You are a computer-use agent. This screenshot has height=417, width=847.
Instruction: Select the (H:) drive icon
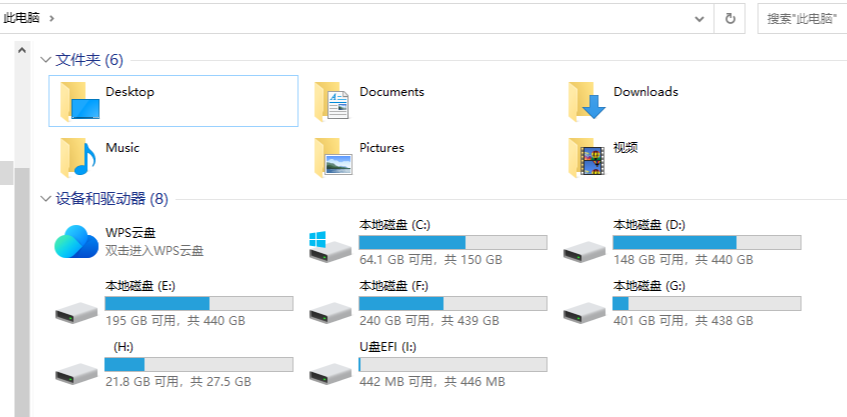tap(77, 374)
